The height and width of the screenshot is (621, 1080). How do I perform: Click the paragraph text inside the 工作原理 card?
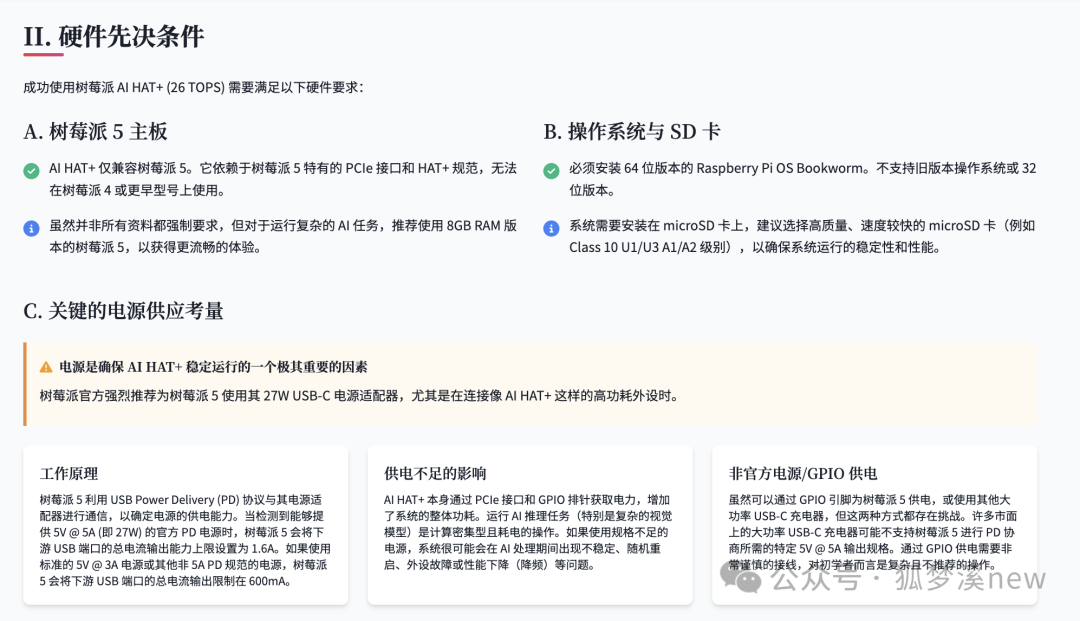(185, 539)
